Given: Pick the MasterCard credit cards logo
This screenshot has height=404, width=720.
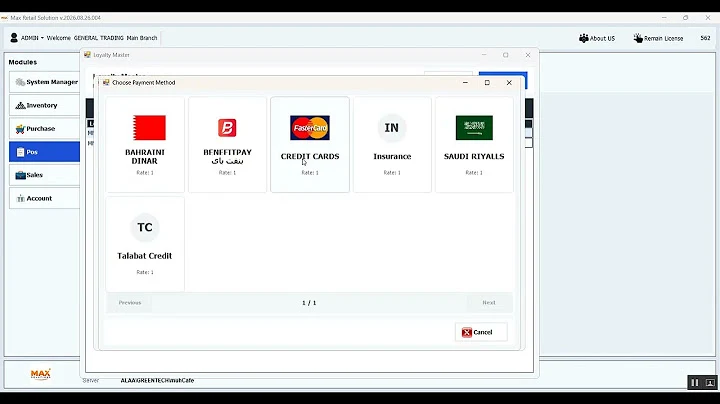Looking at the screenshot, I should coord(310,128).
